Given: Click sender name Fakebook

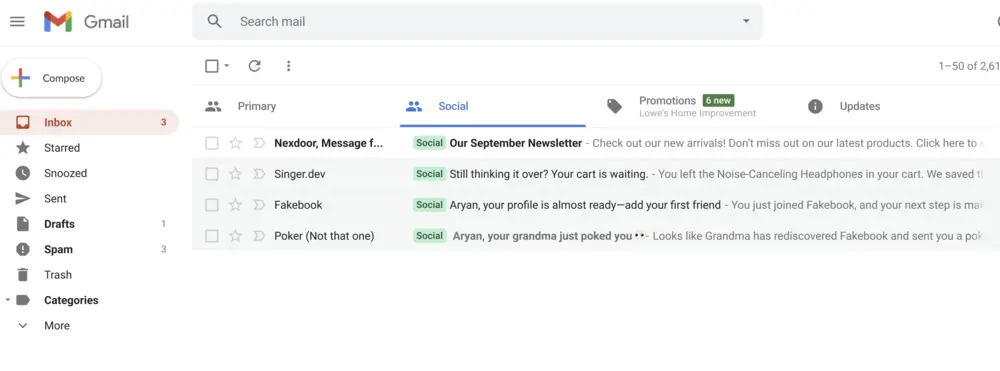Looking at the screenshot, I should [298, 205].
